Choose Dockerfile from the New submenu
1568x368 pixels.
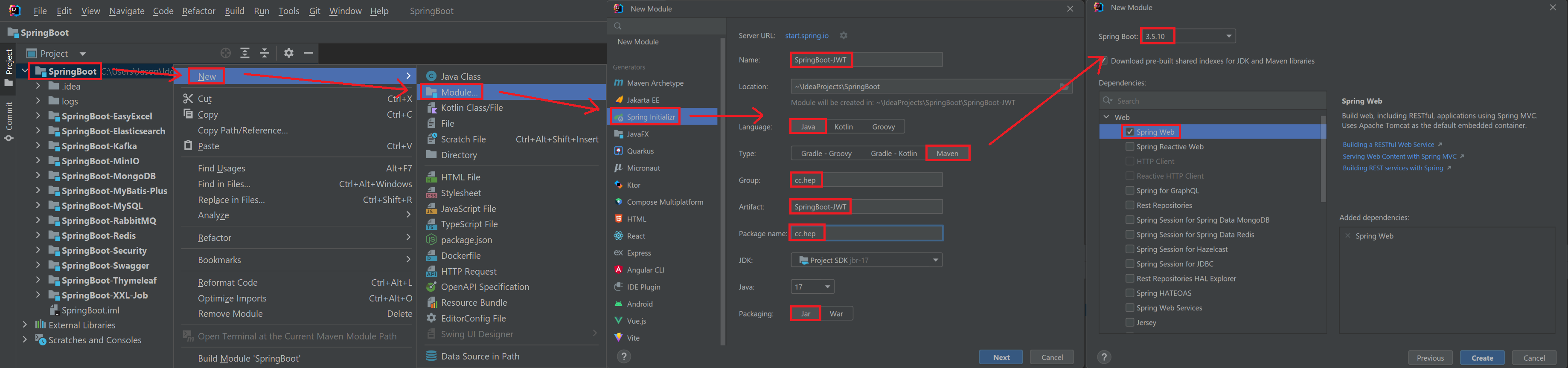coord(460,255)
